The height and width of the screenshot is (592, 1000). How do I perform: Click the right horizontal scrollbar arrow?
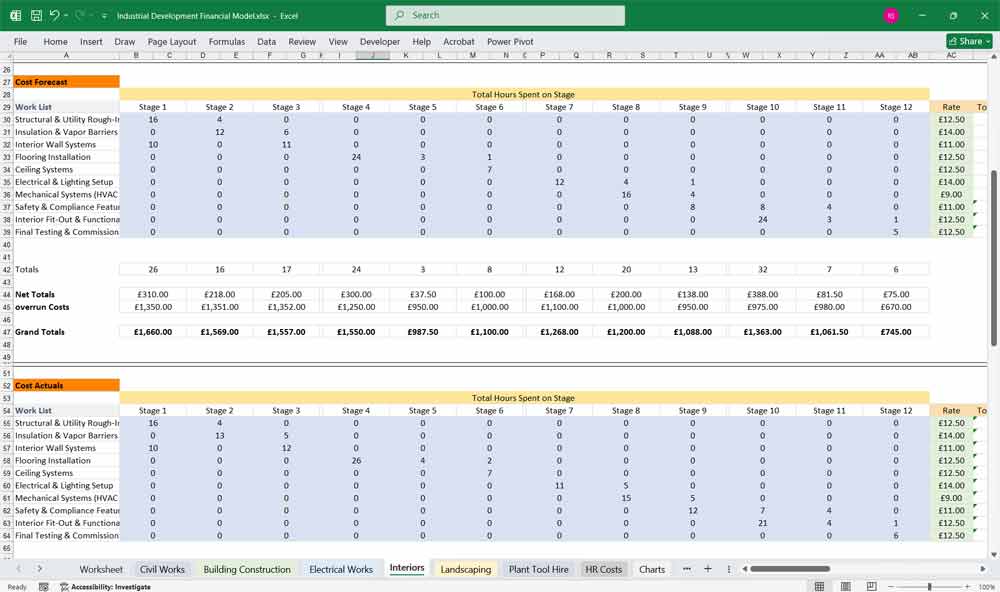click(983, 568)
